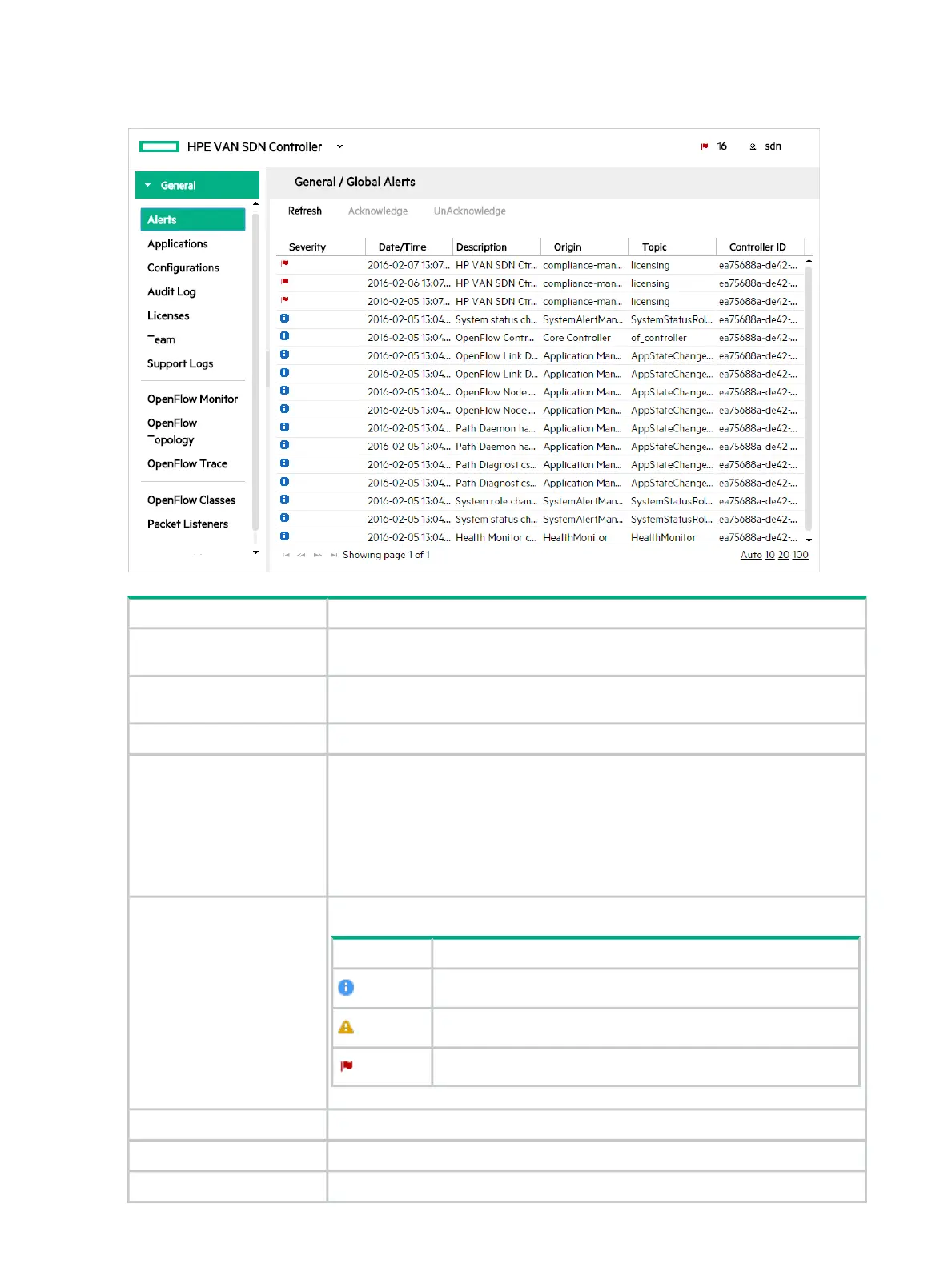Screen dimensions: 952x1268
Task: Sort by Description column header
Action: point(481,247)
